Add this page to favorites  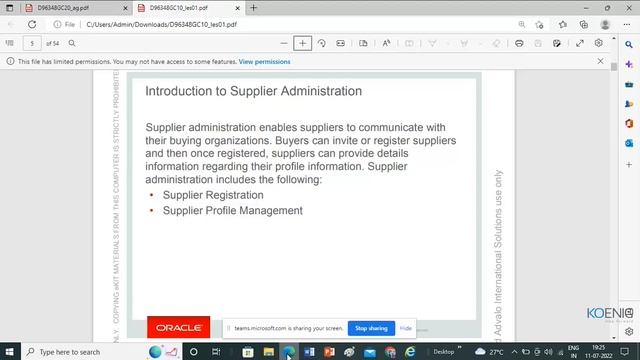tap(540, 24)
